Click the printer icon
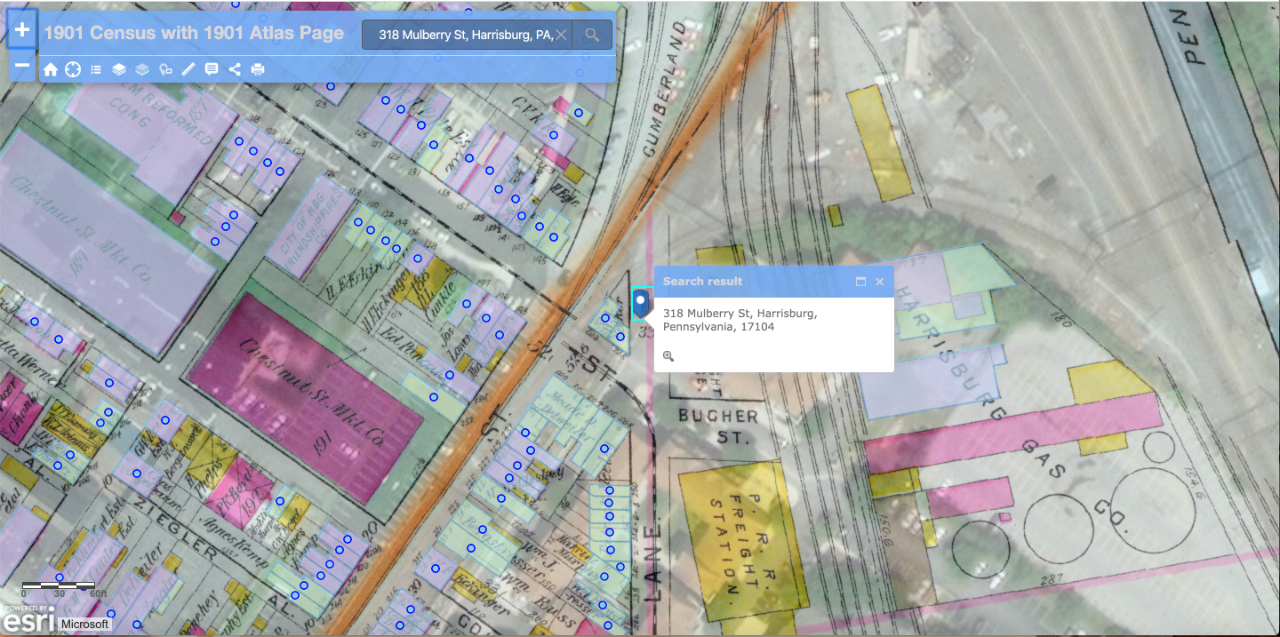Screen dimensions: 1280x637 coord(258,69)
